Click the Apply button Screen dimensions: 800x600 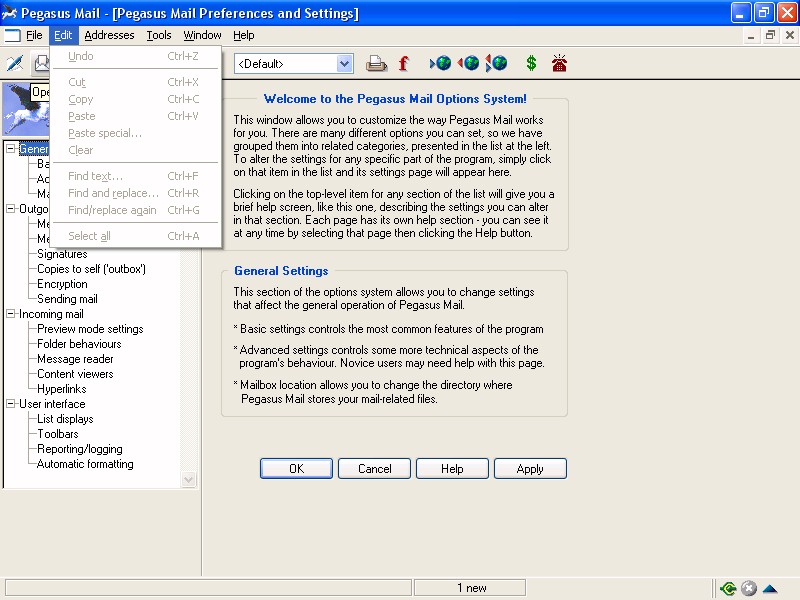coord(530,468)
